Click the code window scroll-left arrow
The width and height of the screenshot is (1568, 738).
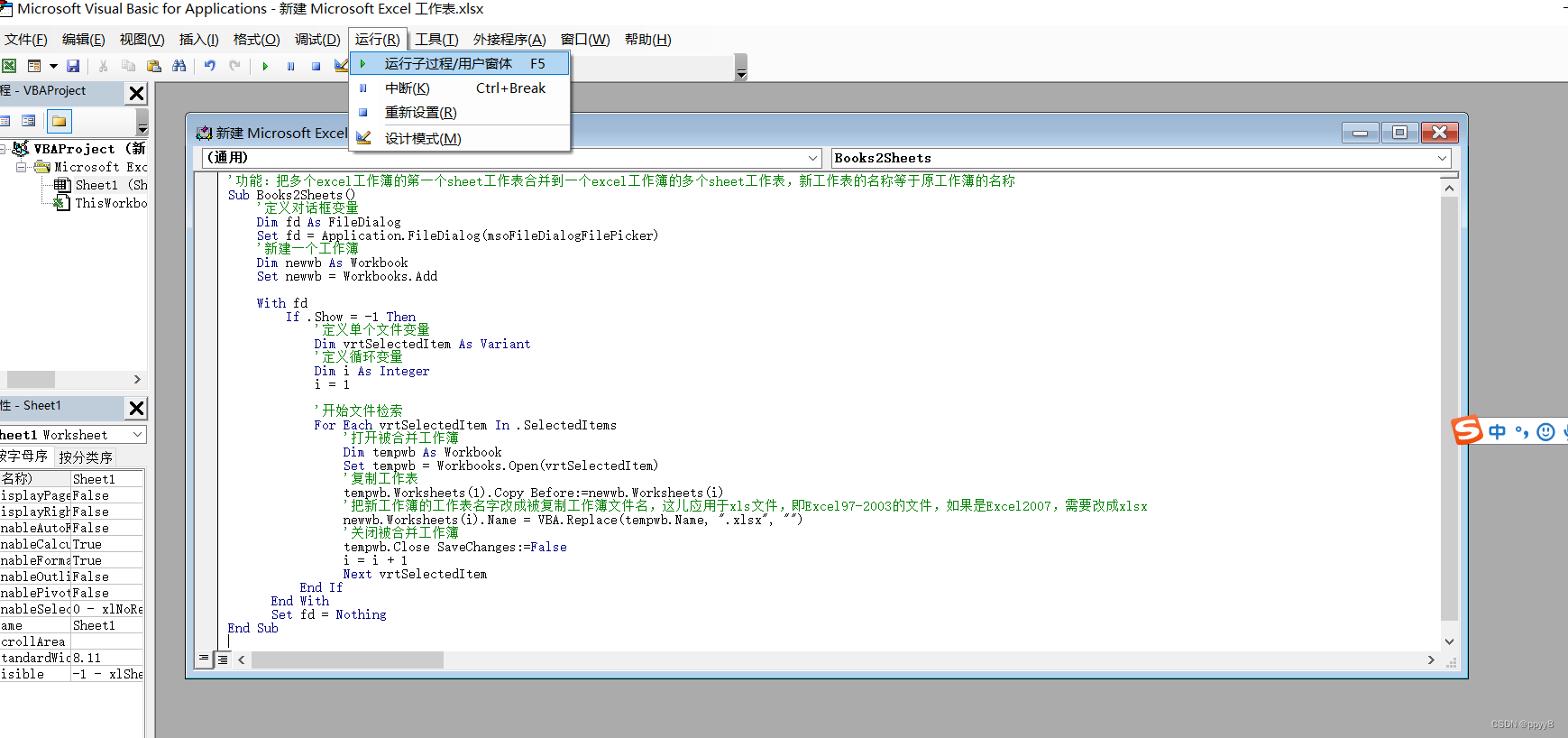(x=242, y=660)
